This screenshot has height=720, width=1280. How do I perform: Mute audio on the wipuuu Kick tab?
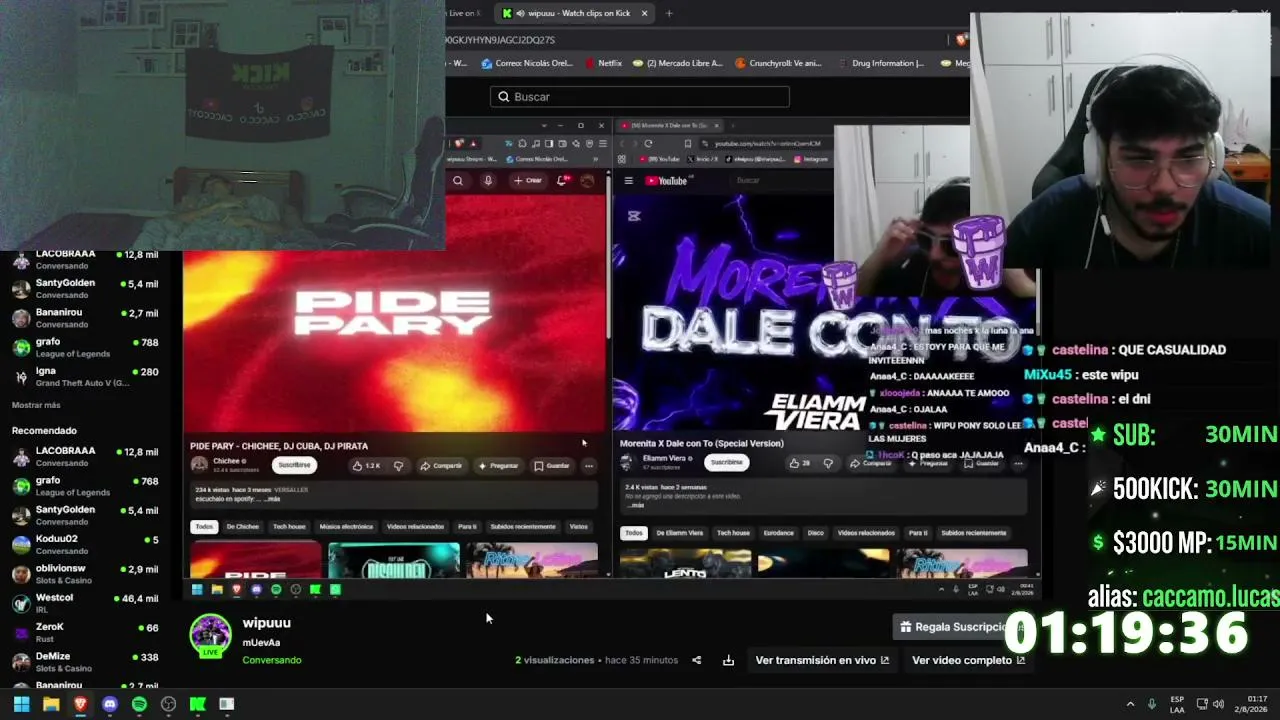point(520,13)
